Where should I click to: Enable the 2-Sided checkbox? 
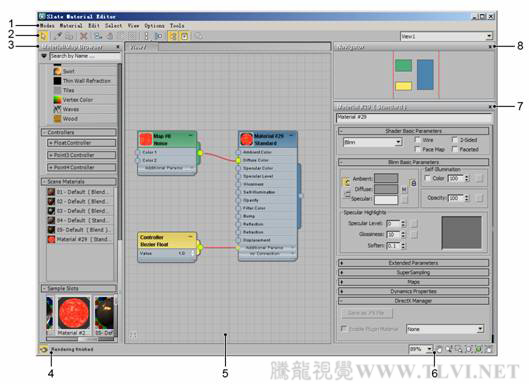click(455, 139)
